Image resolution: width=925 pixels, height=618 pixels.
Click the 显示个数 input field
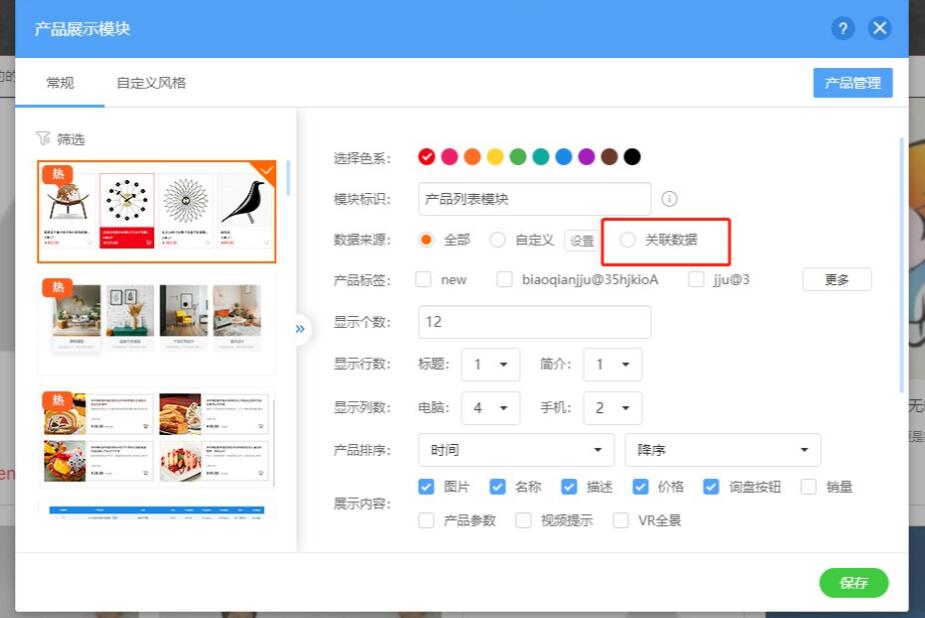point(534,322)
